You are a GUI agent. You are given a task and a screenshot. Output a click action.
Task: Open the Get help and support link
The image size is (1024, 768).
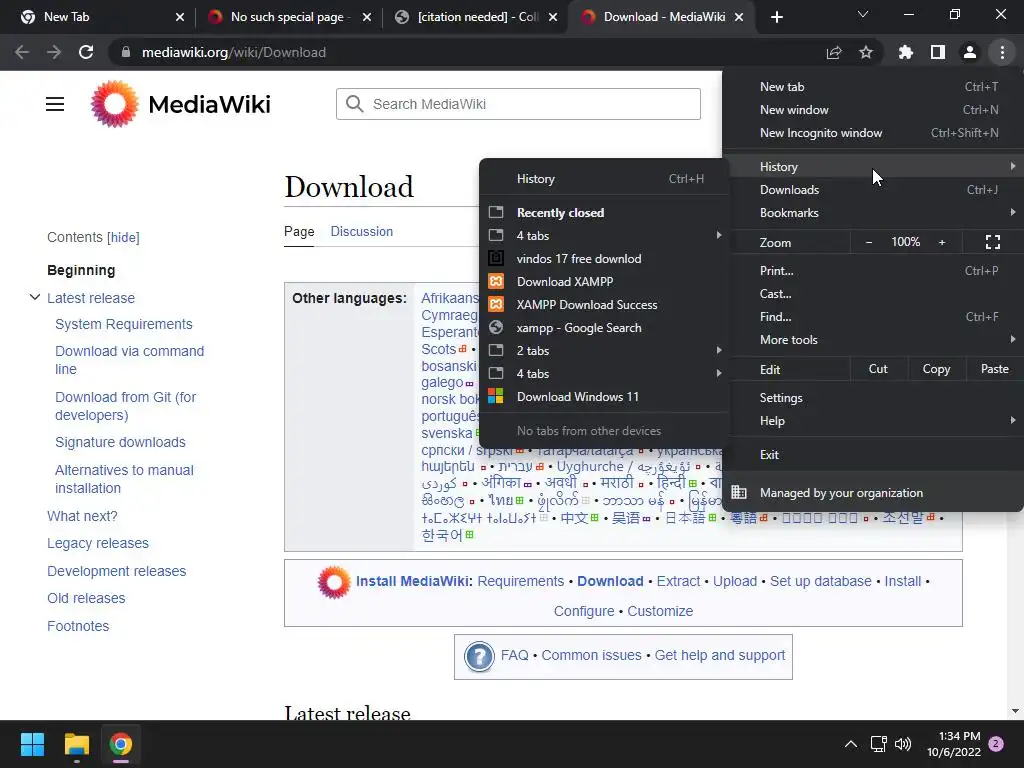pos(720,655)
